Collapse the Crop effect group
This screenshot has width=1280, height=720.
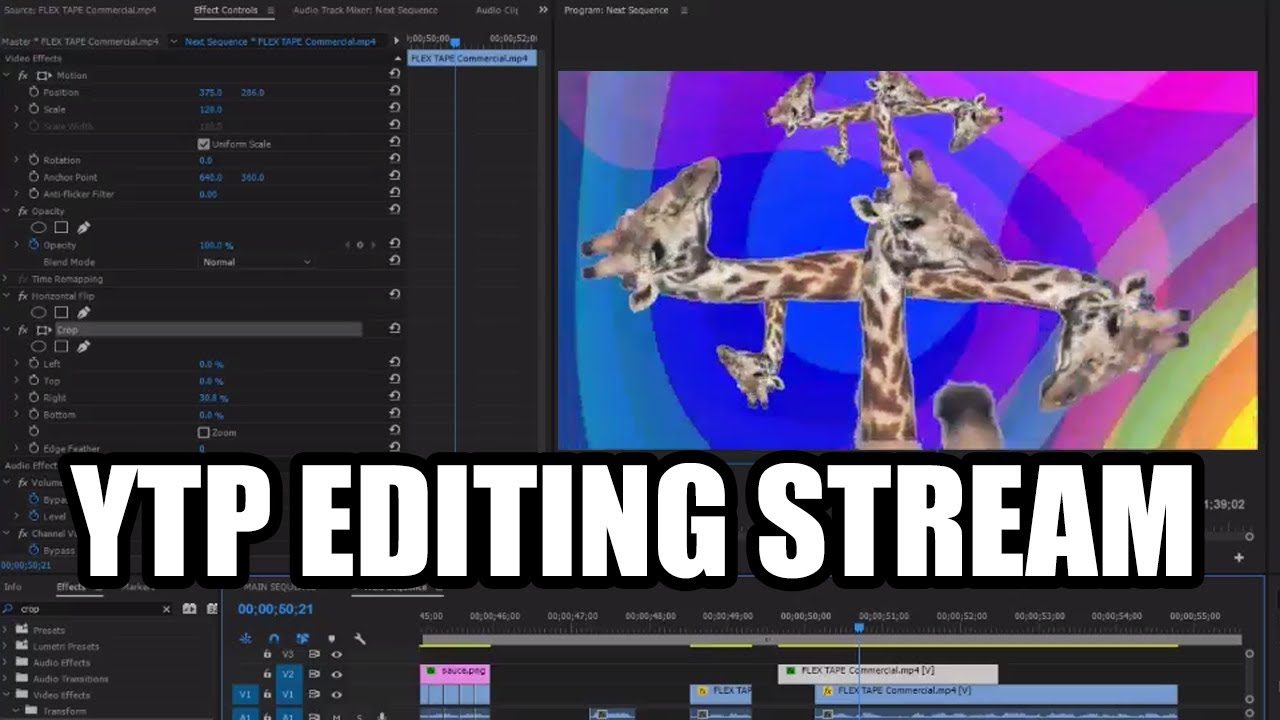8,330
